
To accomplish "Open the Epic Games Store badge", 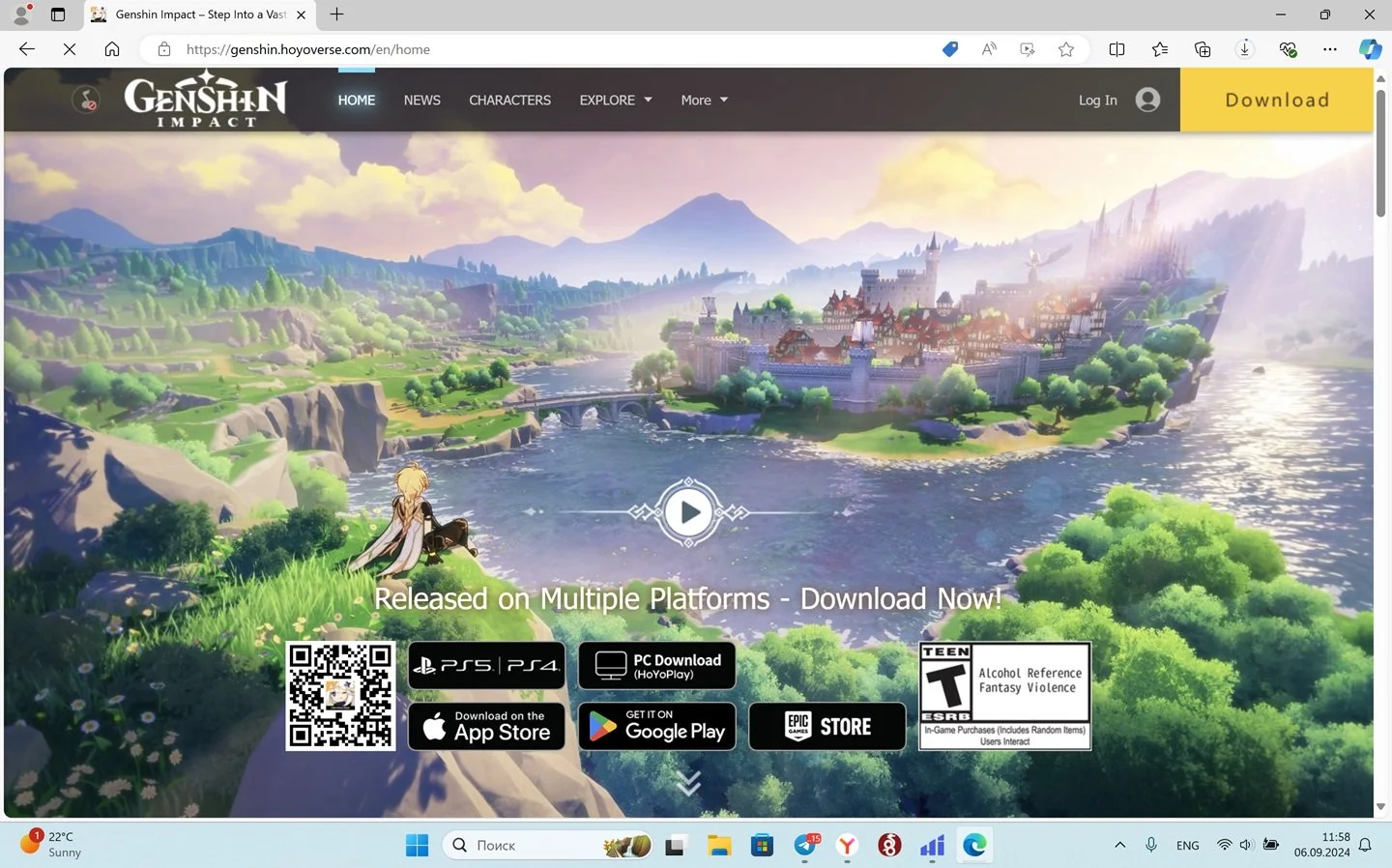I will click(827, 726).
